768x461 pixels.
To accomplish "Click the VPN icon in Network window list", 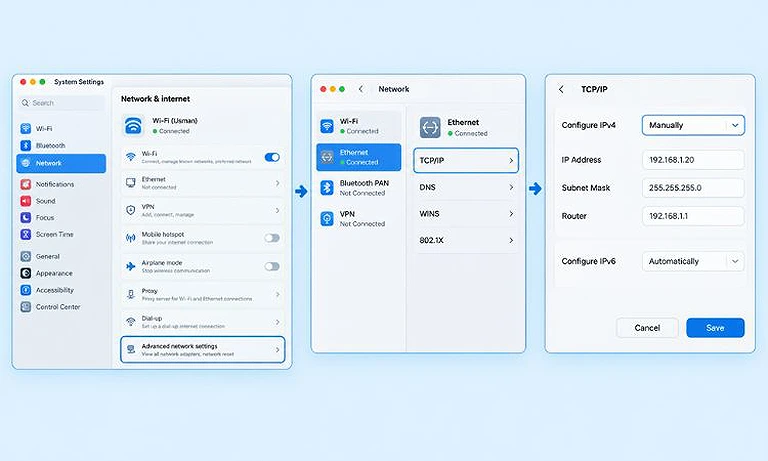I will (327, 218).
